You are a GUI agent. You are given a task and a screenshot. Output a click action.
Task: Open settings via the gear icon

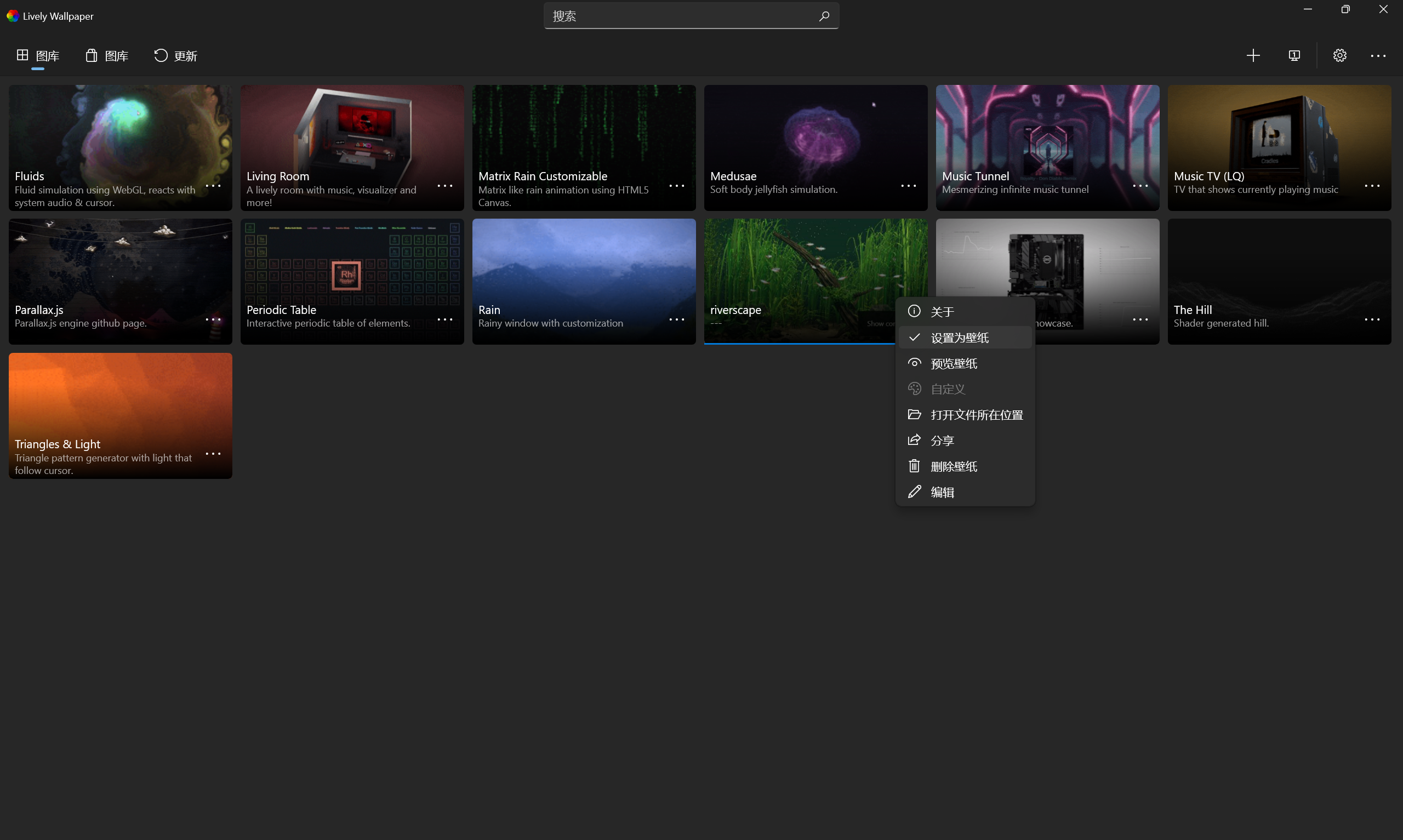(x=1339, y=55)
